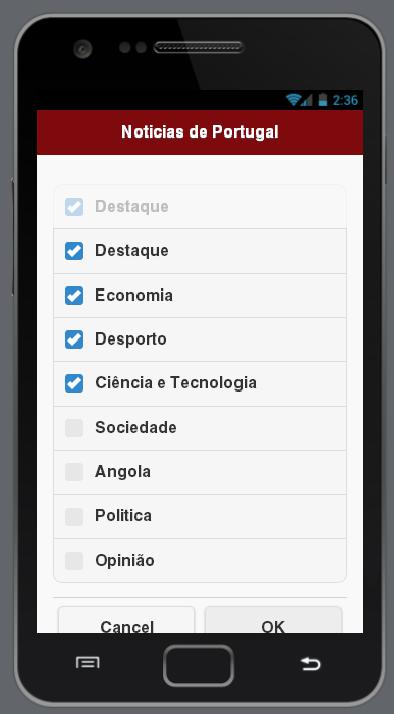The width and height of the screenshot is (394, 714).
Task: Click the Cancel button
Action: (x=127, y=620)
